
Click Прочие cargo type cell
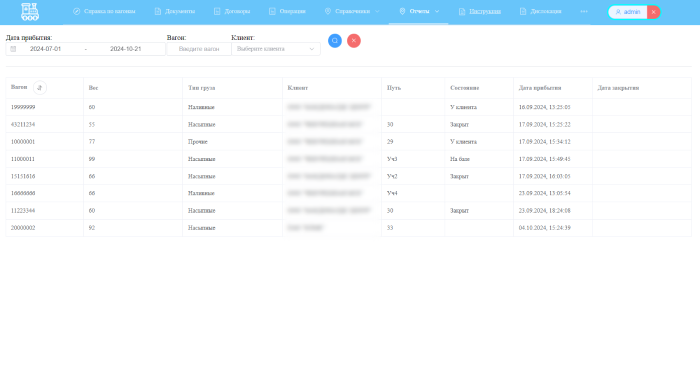point(198,142)
